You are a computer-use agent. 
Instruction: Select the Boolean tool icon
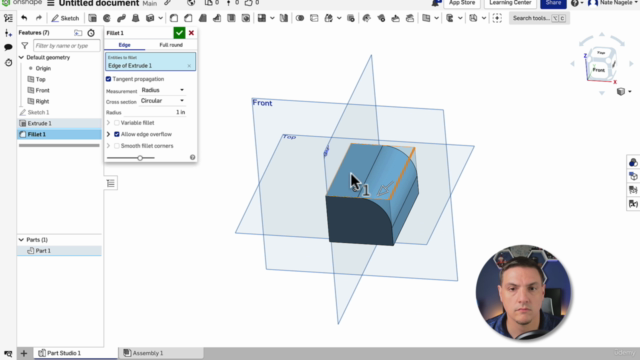tap(300, 18)
